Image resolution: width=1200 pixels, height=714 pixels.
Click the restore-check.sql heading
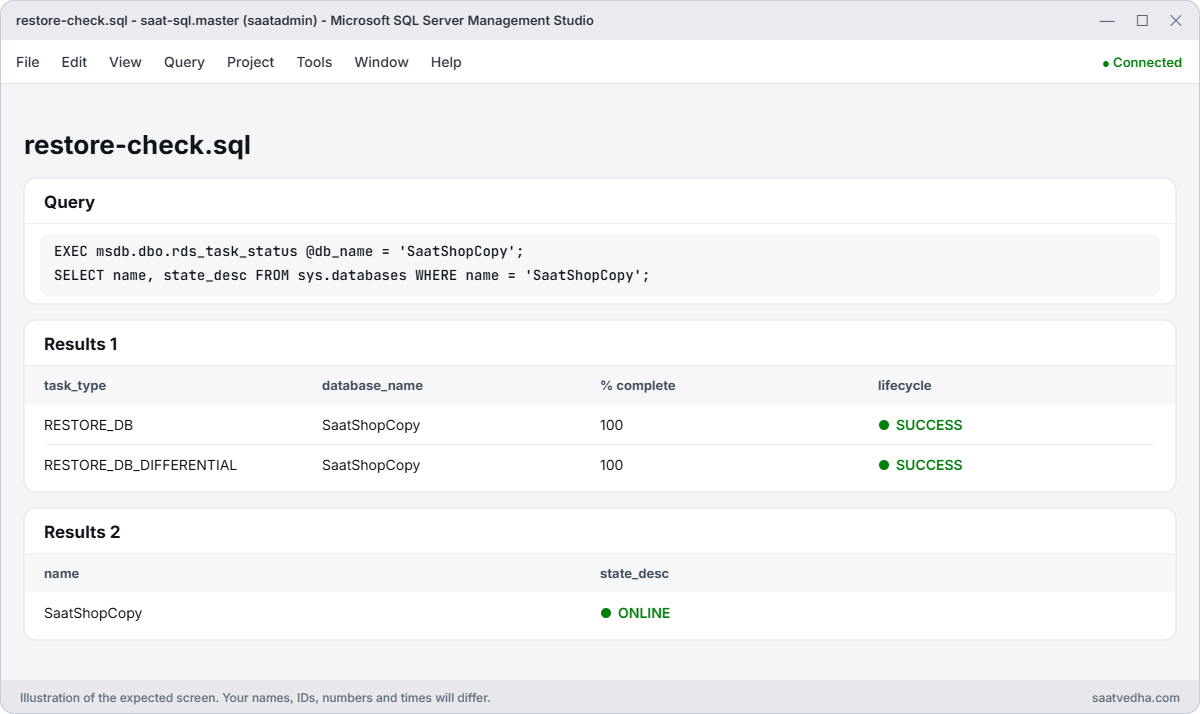(137, 145)
